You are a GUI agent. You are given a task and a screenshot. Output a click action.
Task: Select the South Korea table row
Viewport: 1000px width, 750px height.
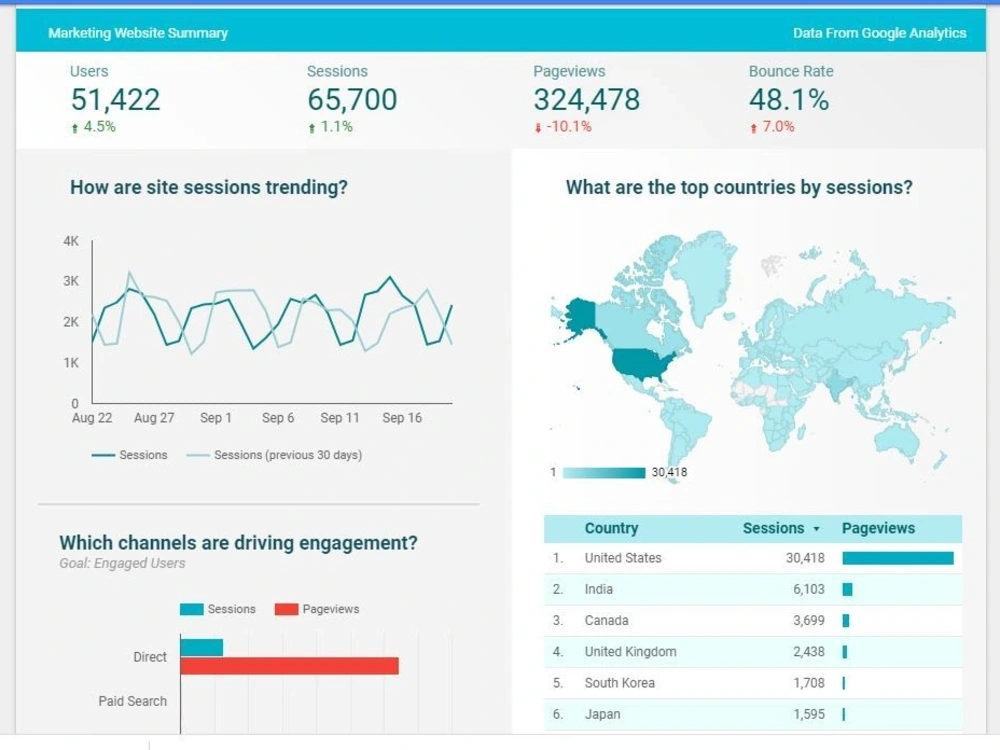coord(753,683)
